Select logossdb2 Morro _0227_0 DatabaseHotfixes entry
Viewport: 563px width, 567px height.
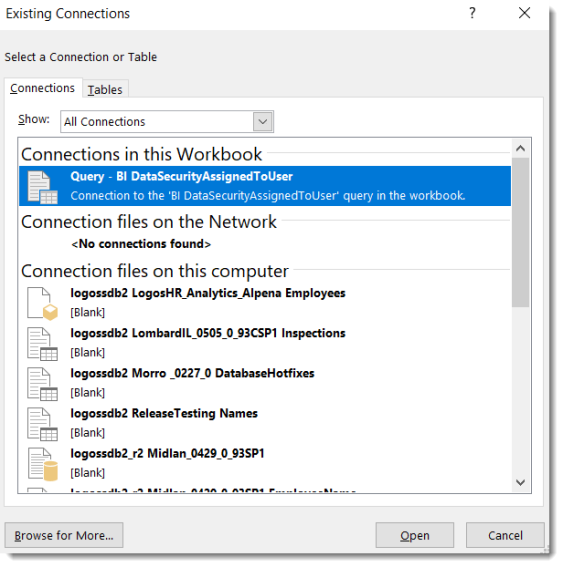265,383
